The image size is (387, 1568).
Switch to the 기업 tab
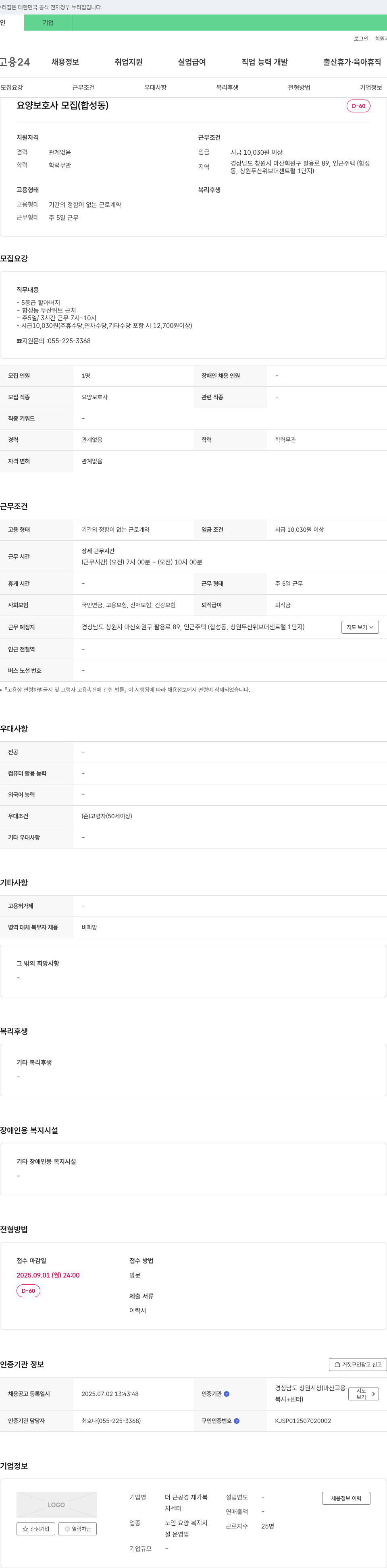click(48, 23)
